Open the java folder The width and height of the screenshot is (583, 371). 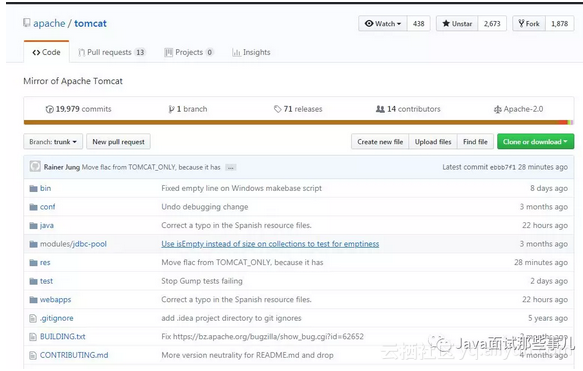point(47,225)
